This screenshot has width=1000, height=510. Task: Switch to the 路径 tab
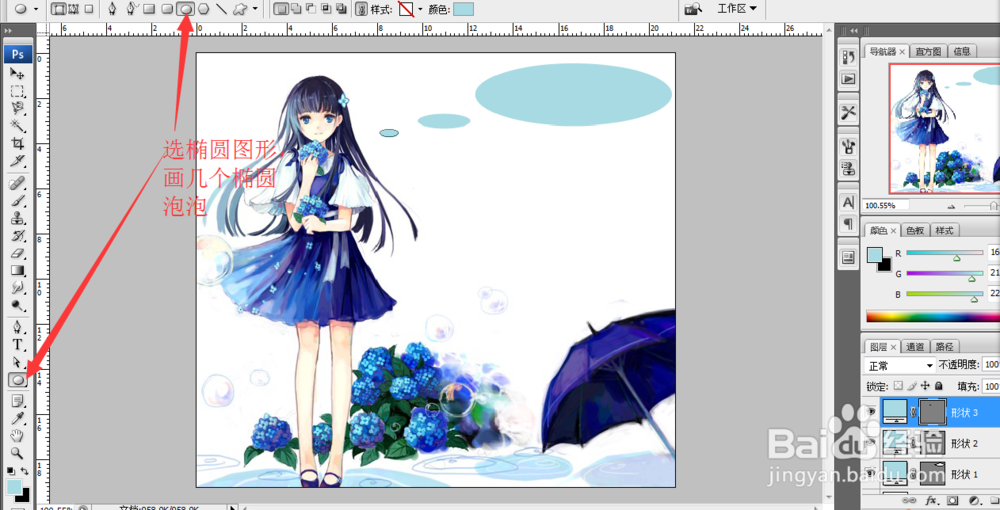coord(944,347)
